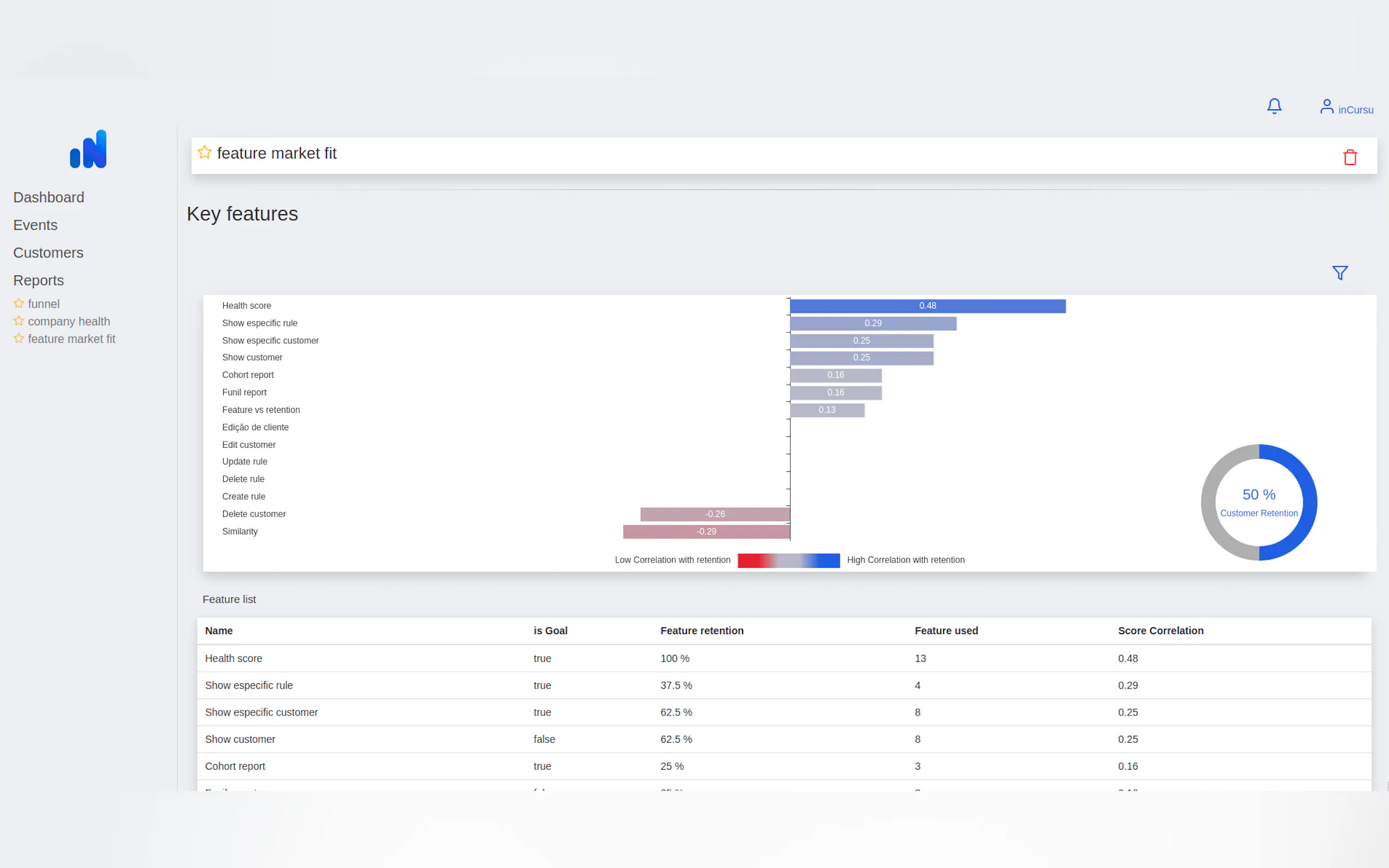Click the Similarity -0.29 negative bar
Viewport: 1389px width, 868px height.
pos(707,532)
